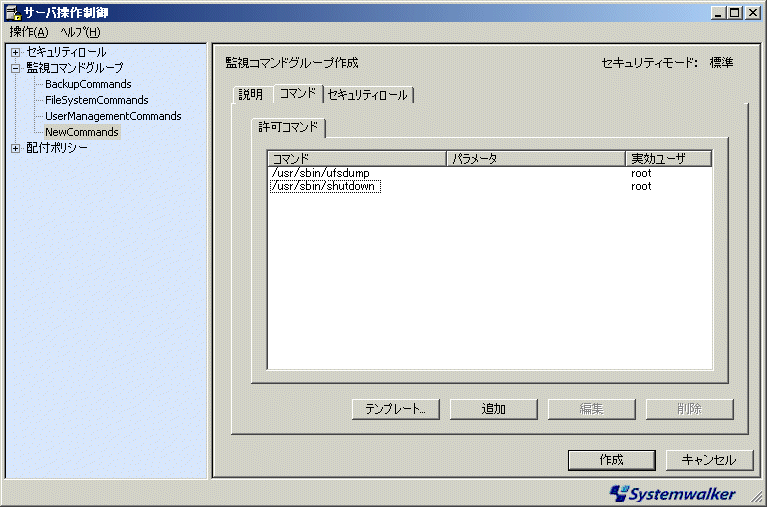Select UserManagementCommands in the tree

113,116
